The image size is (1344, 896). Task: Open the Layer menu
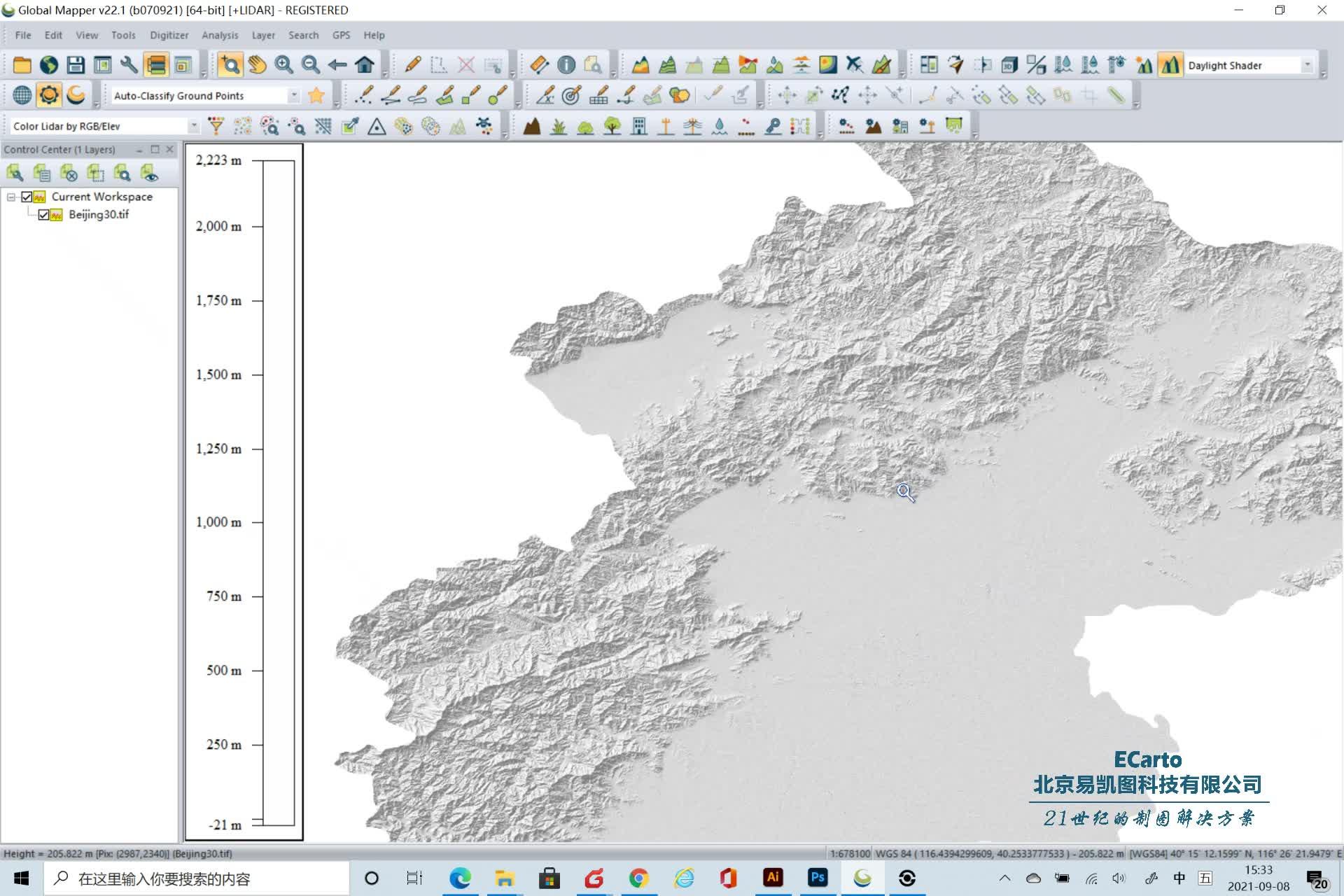(263, 35)
